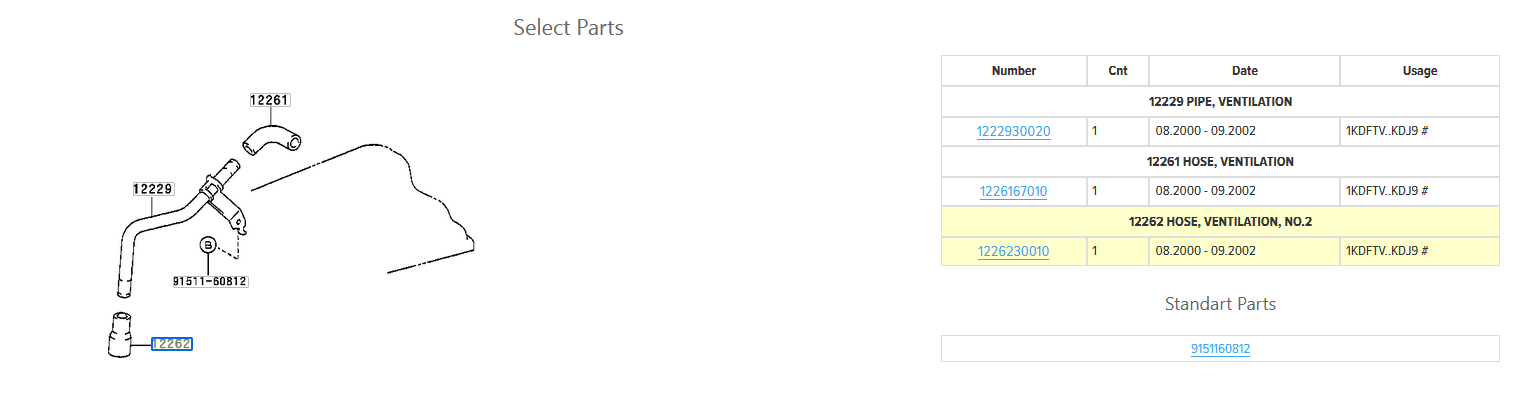Open part number 1222930020
This screenshot has height=404, width=1516.
click(x=1014, y=131)
